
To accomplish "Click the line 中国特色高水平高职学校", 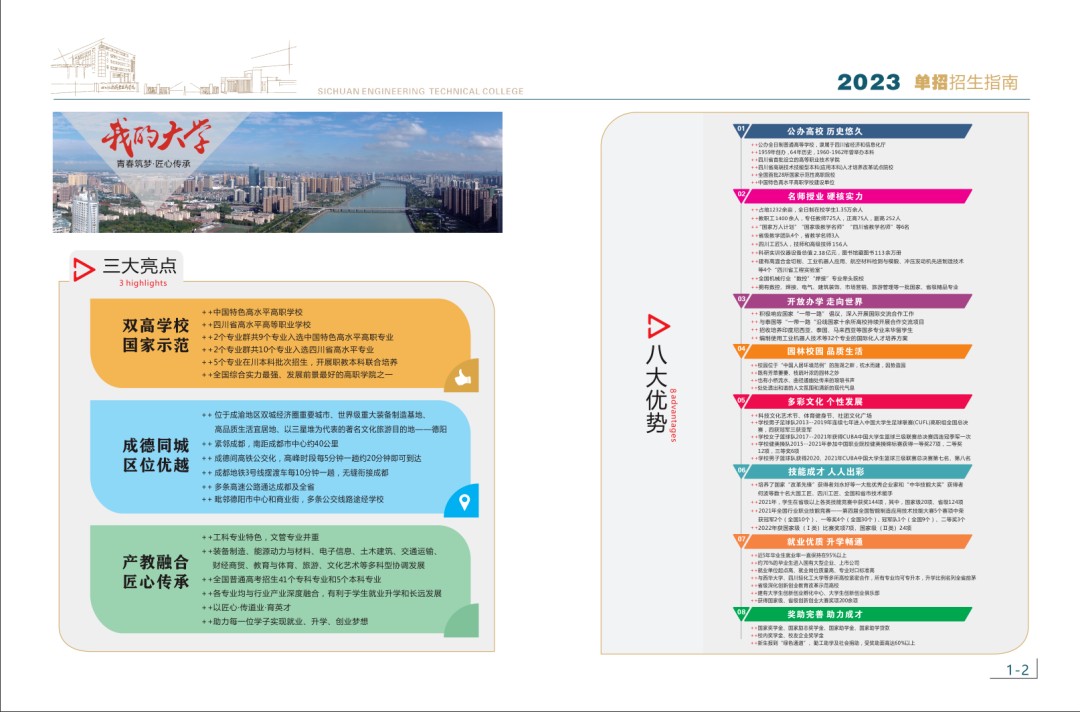I will pyautogui.click(x=252, y=313).
